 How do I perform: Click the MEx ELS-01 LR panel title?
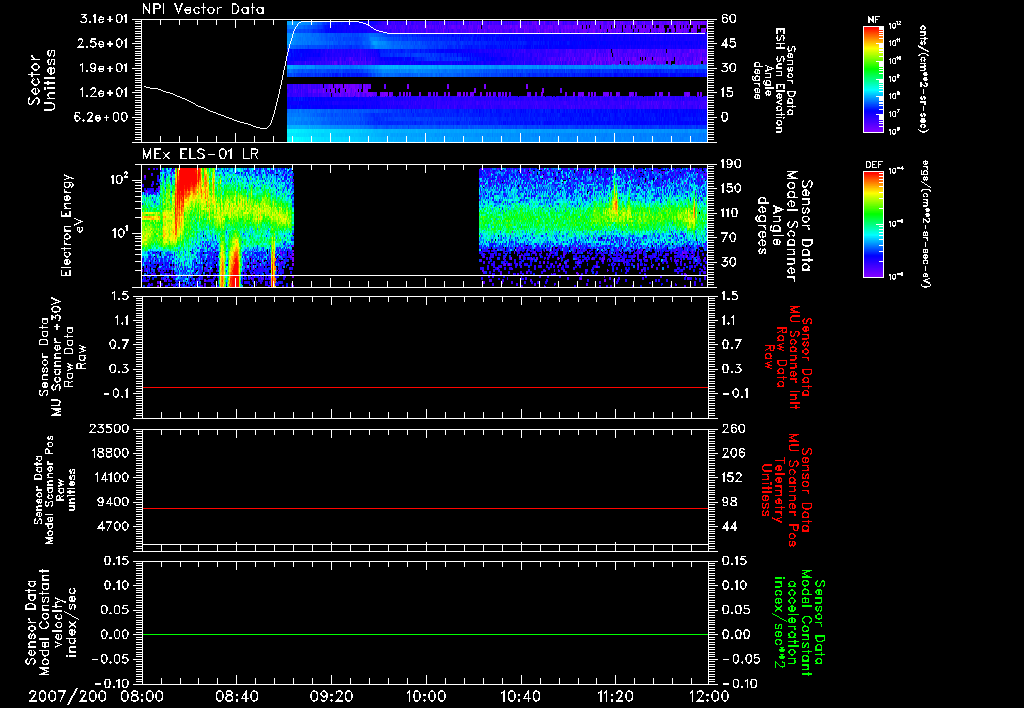click(x=200, y=154)
